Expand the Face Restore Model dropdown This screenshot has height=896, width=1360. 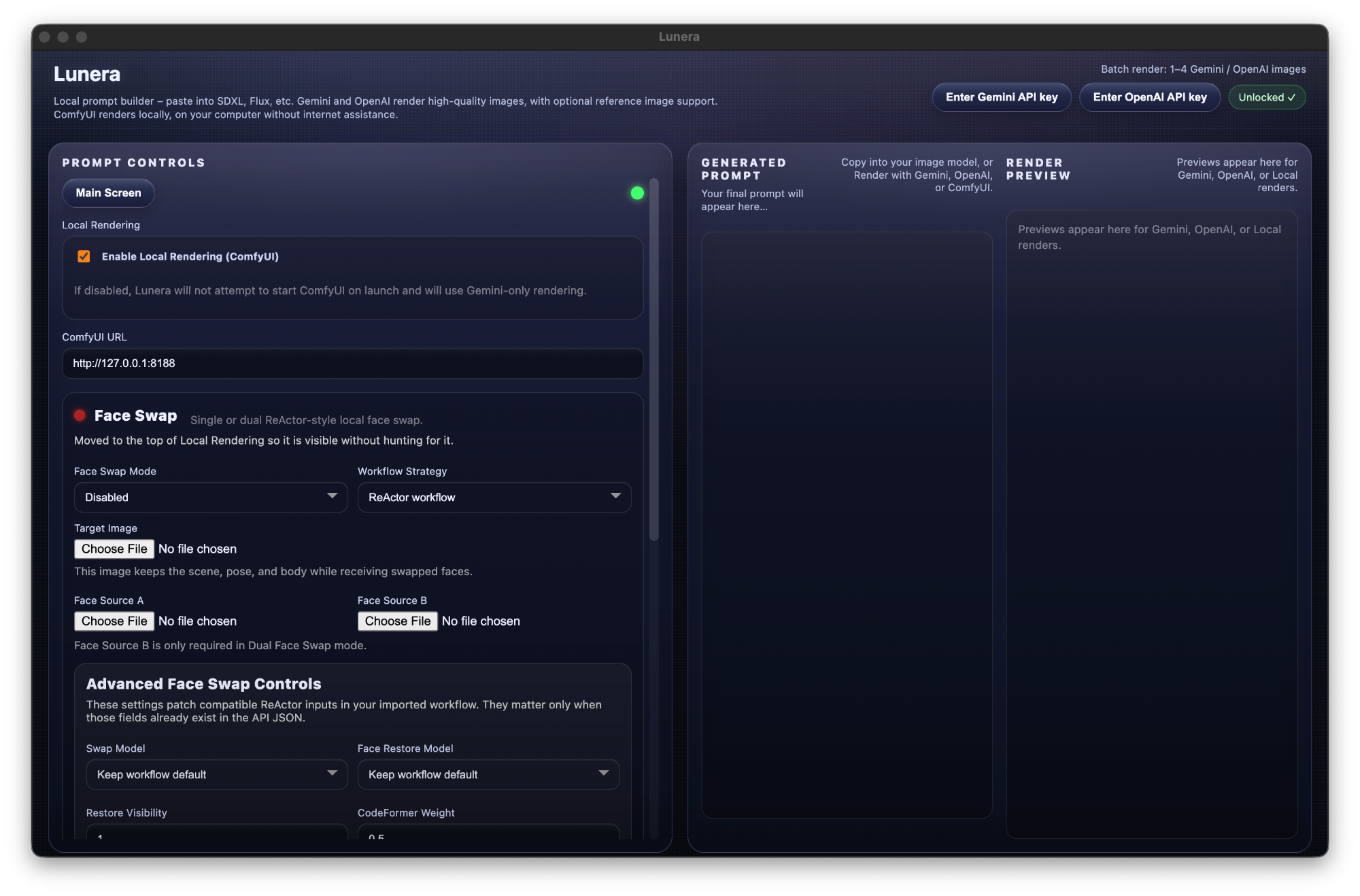pyautogui.click(x=488, y=774)
